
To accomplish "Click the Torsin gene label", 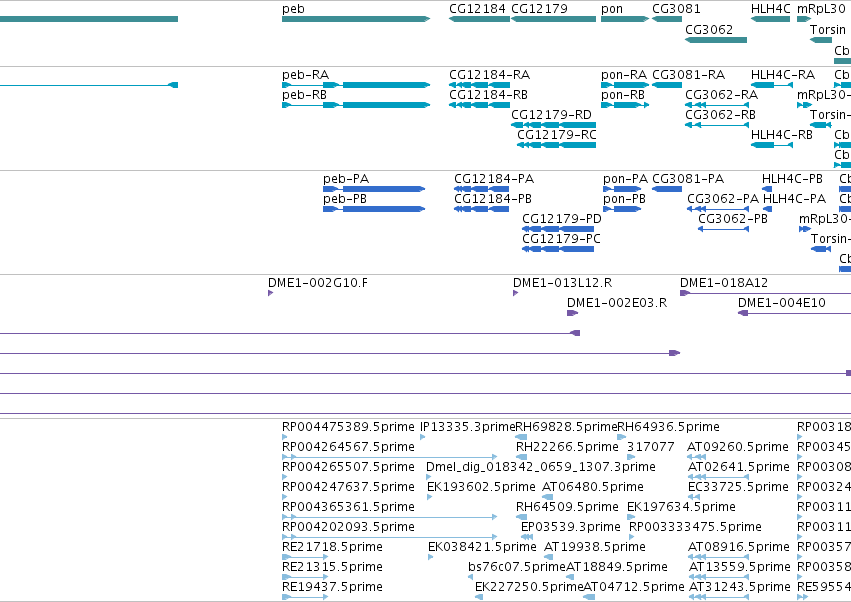I will (828, 29).
